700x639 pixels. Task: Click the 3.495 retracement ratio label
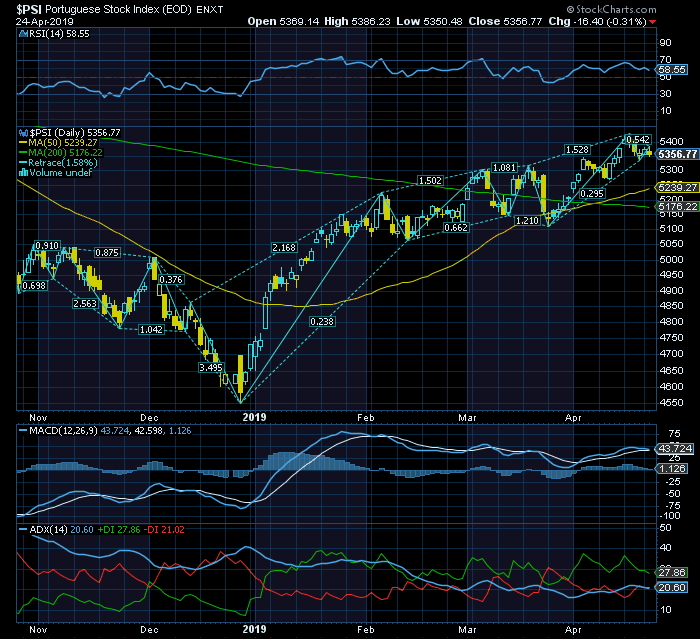(x=211, y=367)
